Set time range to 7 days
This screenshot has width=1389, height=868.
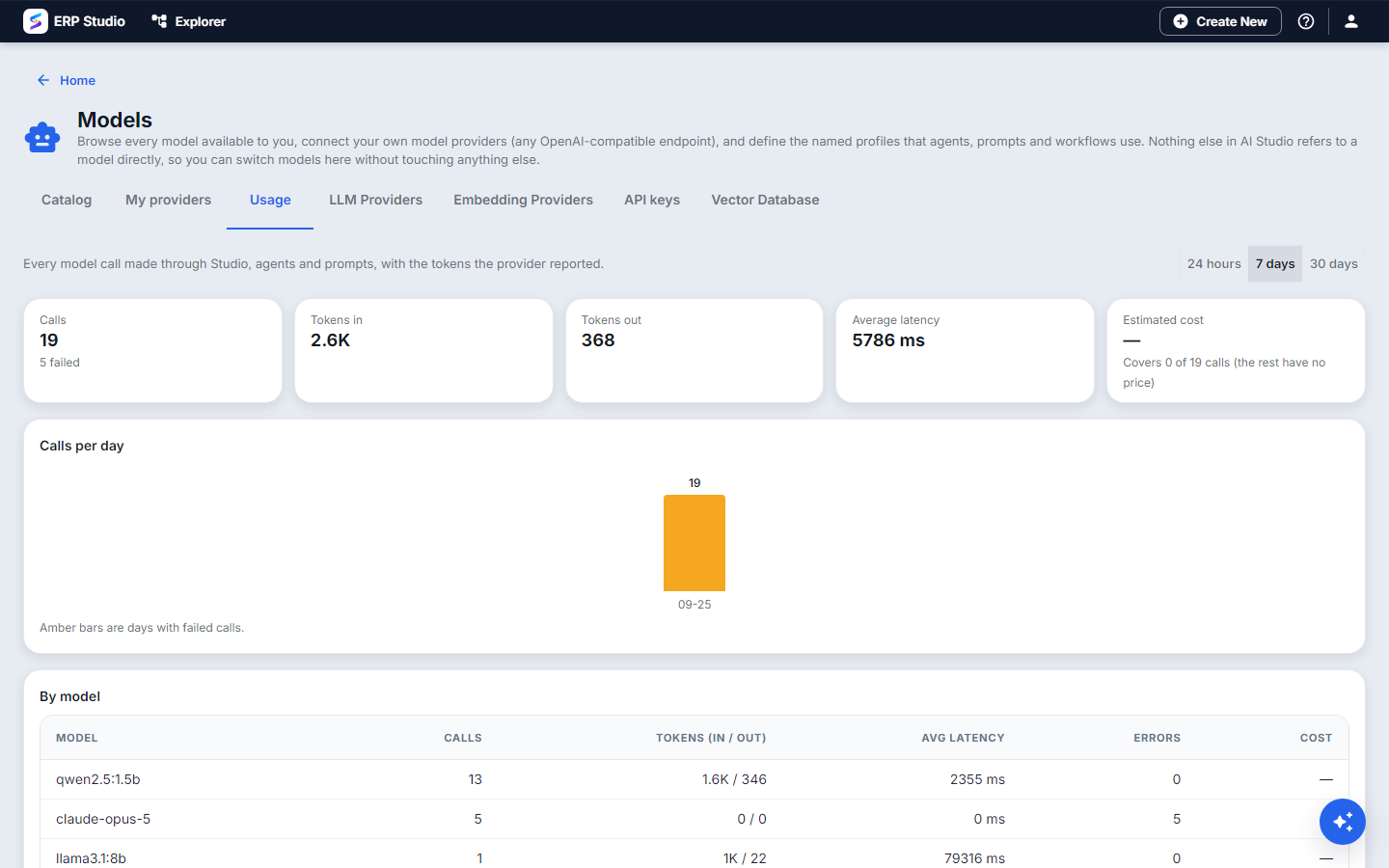(x=1275, y=263)
